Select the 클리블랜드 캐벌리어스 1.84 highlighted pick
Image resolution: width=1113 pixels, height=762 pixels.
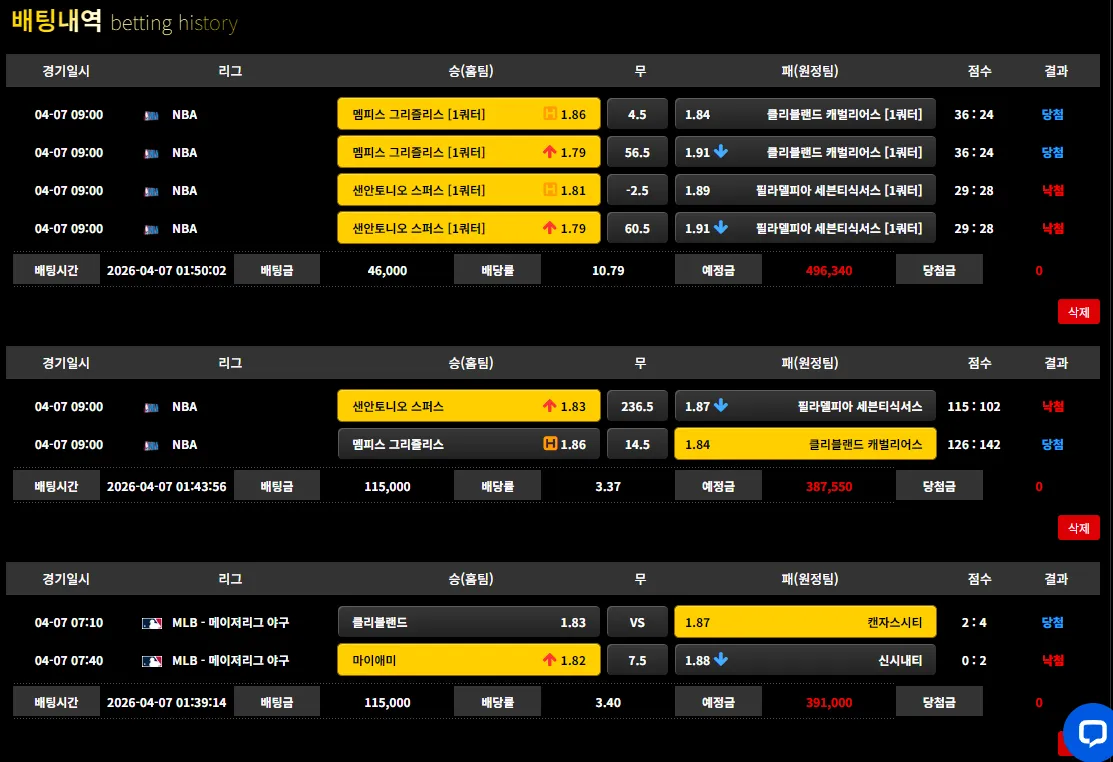tap(805, 444)
